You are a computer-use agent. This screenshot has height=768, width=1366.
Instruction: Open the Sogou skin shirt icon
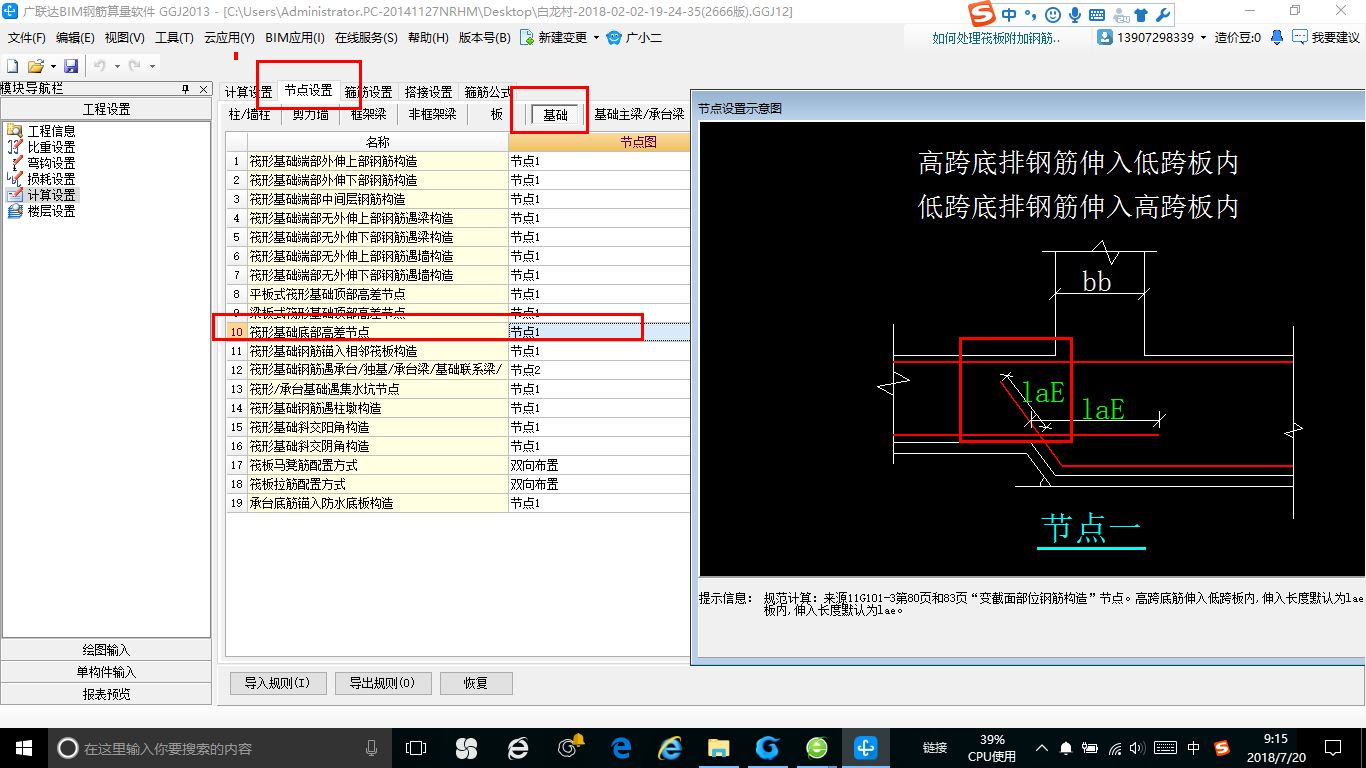coord(1141,15)
